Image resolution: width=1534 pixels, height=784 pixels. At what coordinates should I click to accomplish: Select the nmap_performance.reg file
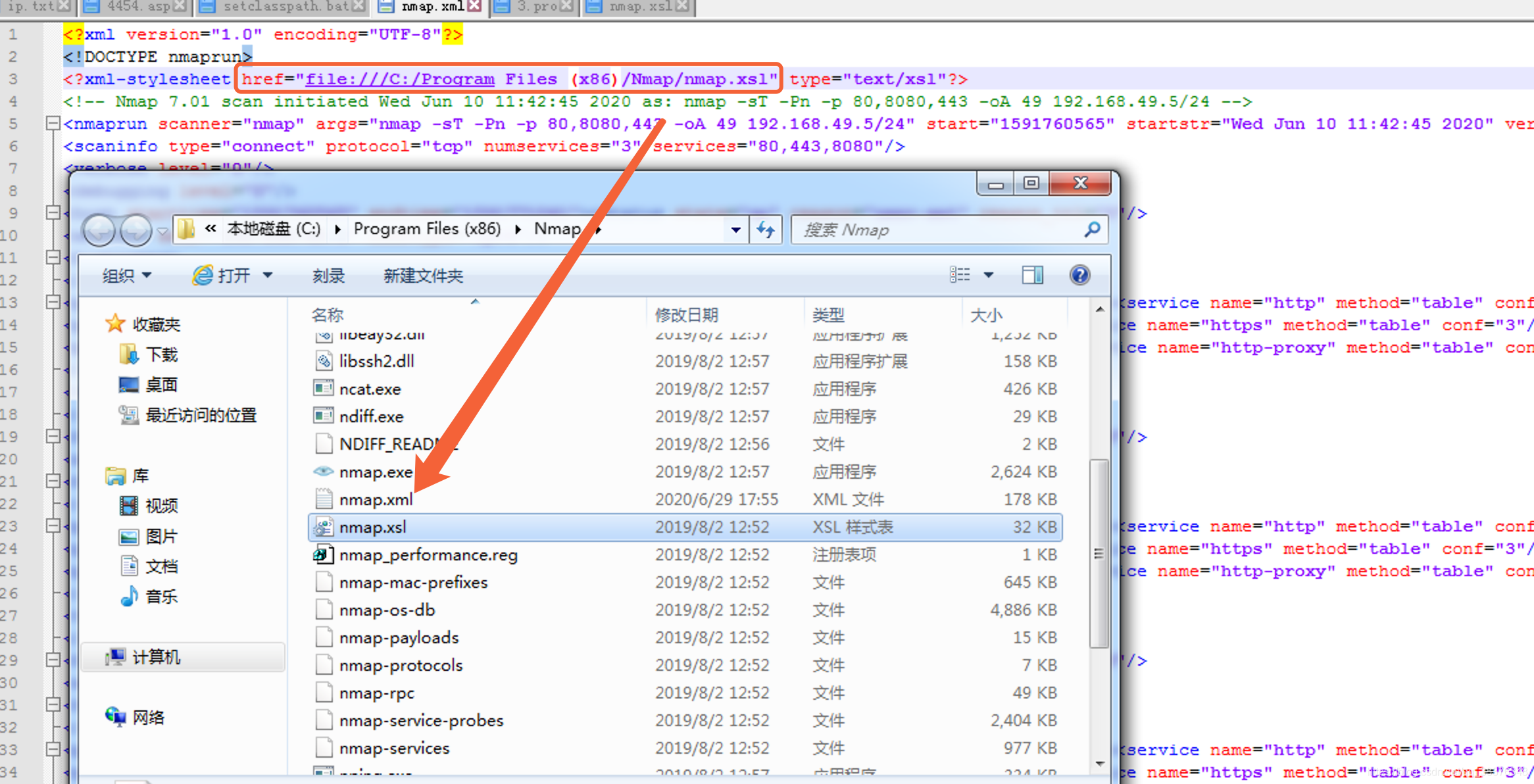tap(428, 555)
